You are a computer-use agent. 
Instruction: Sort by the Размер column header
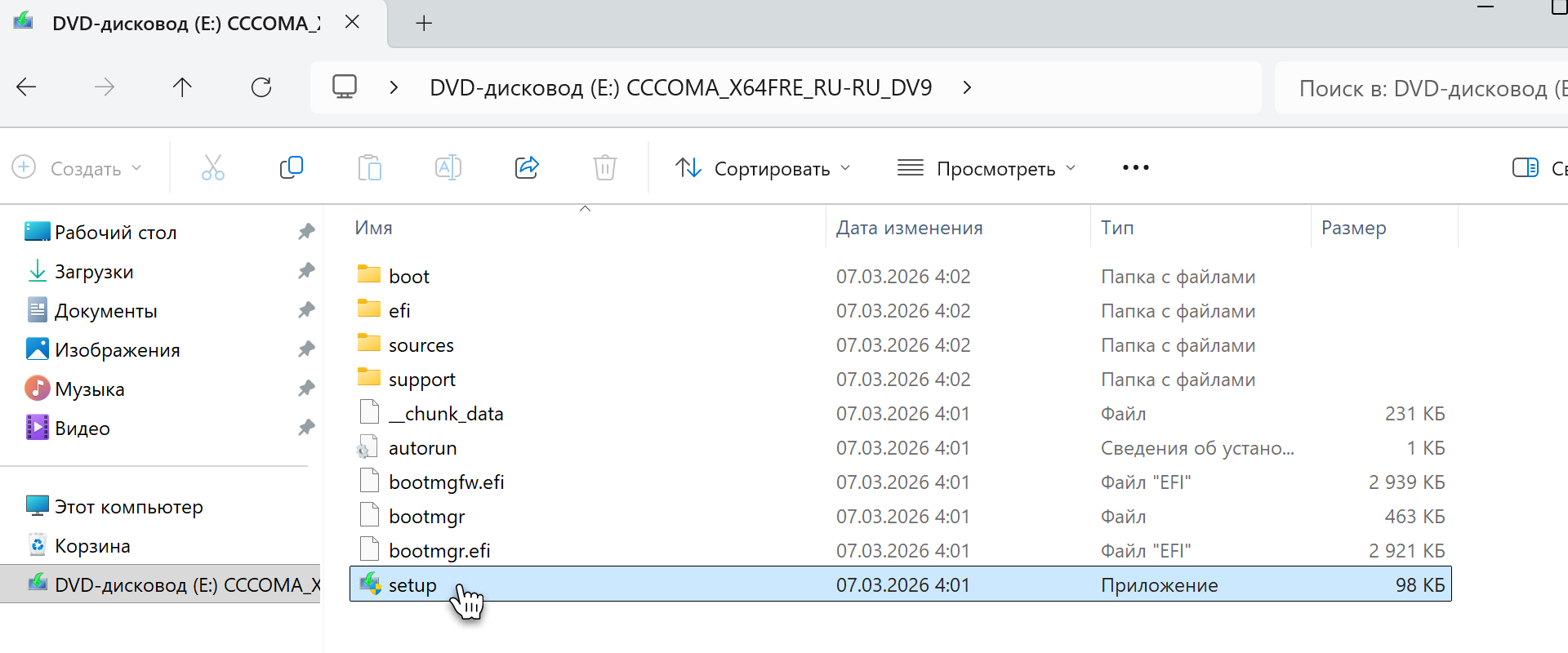click(1353, 228)
